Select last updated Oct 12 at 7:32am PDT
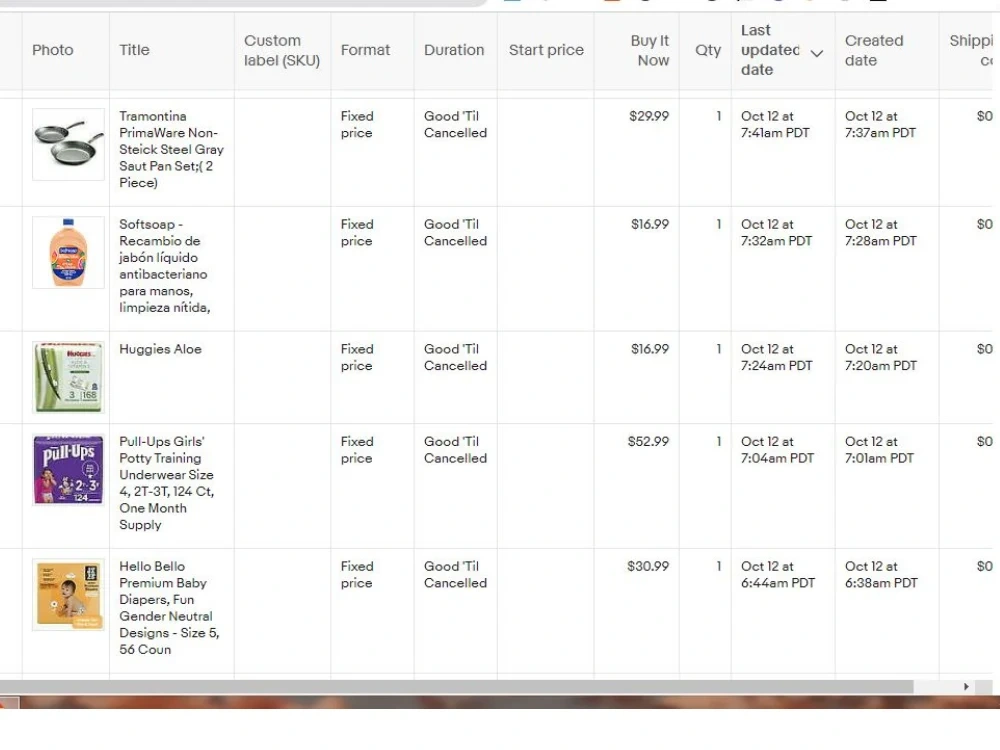 pos(777,233)
